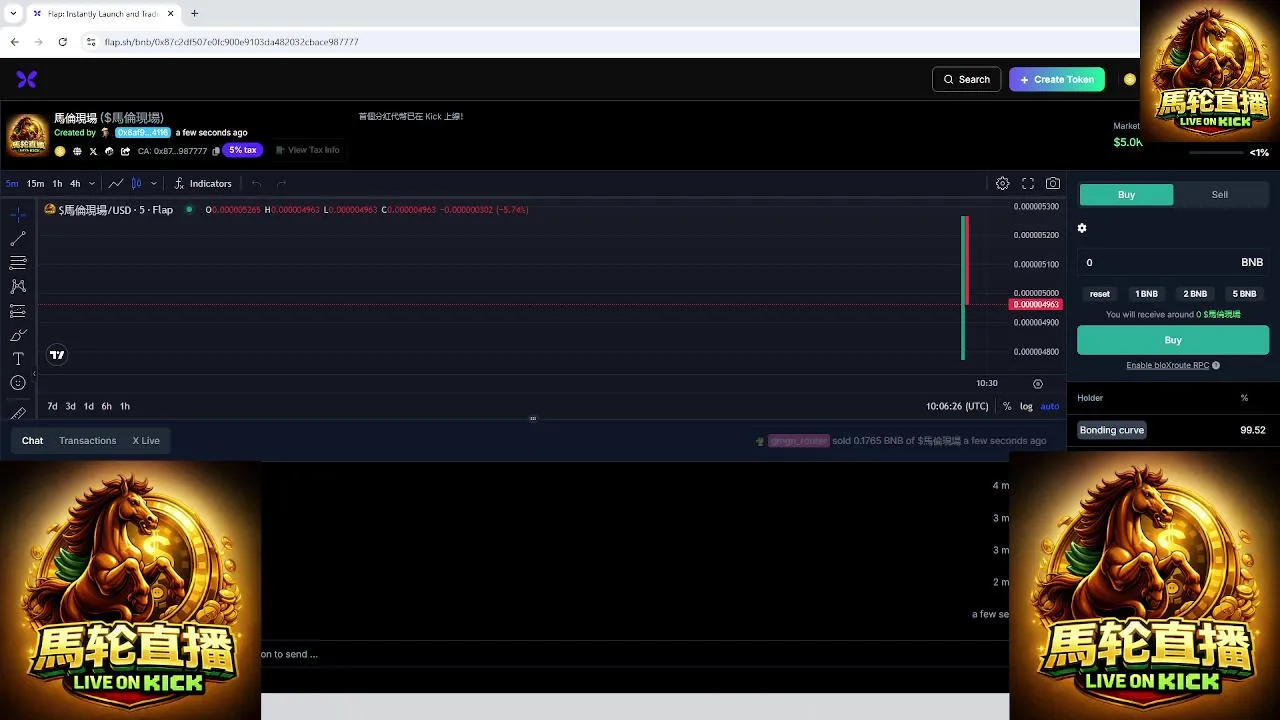Open the Fibonacci retracement tools
This screenshot has height=720, width=1280.
coord(18,263)
